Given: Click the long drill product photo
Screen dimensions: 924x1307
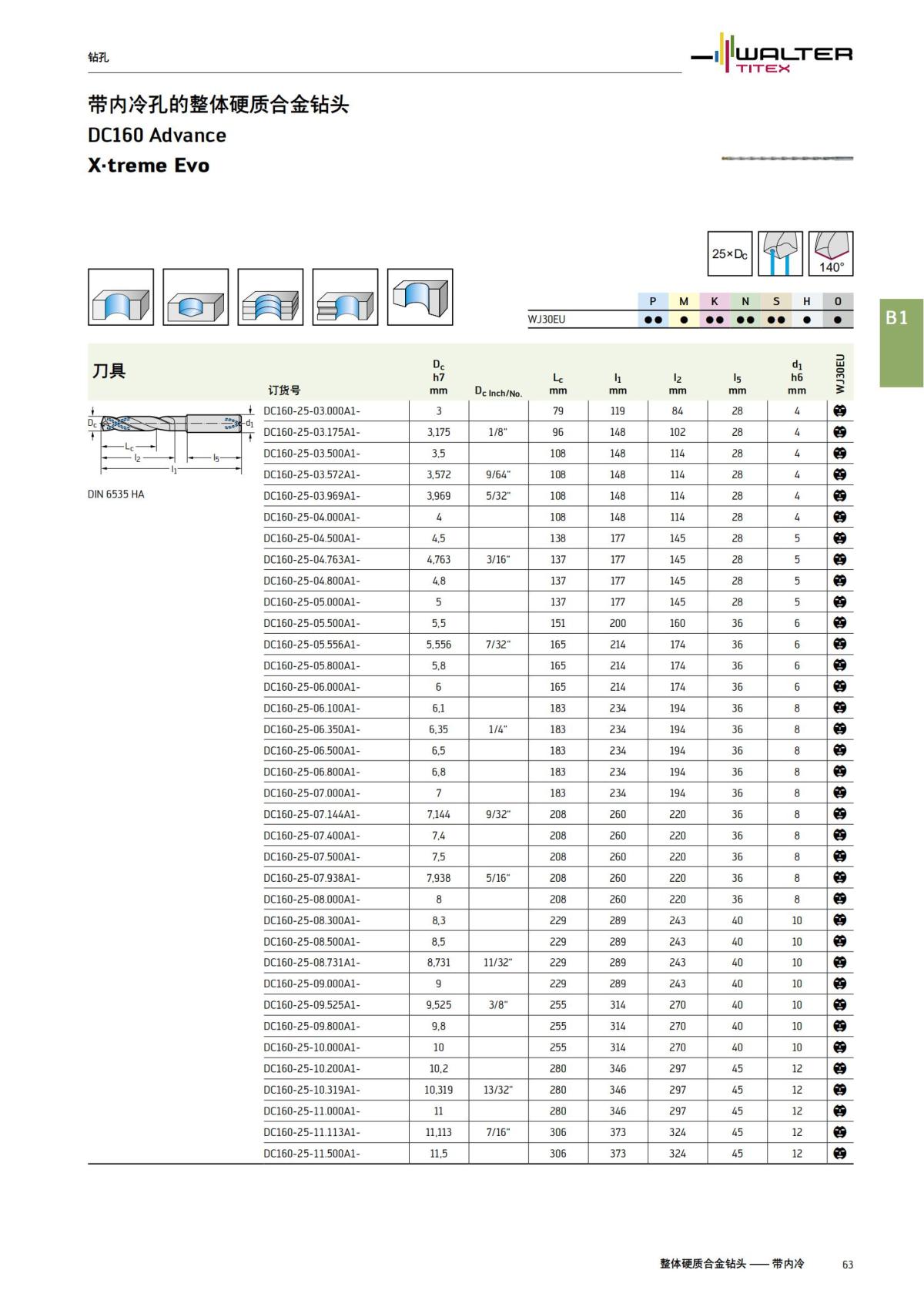Looking at the screenshot, I should (x=787, y=159).
